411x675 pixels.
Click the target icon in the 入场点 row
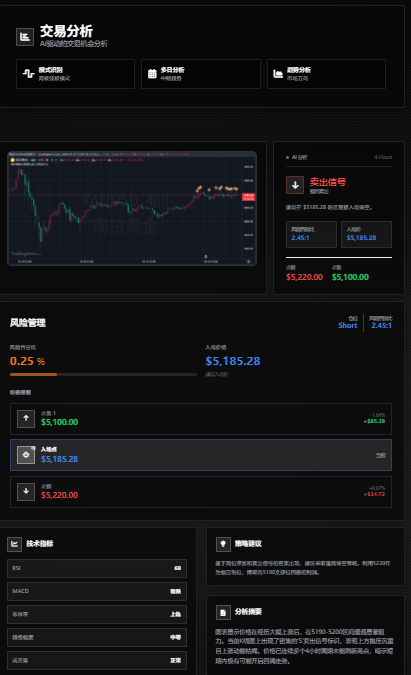[26, 455]
